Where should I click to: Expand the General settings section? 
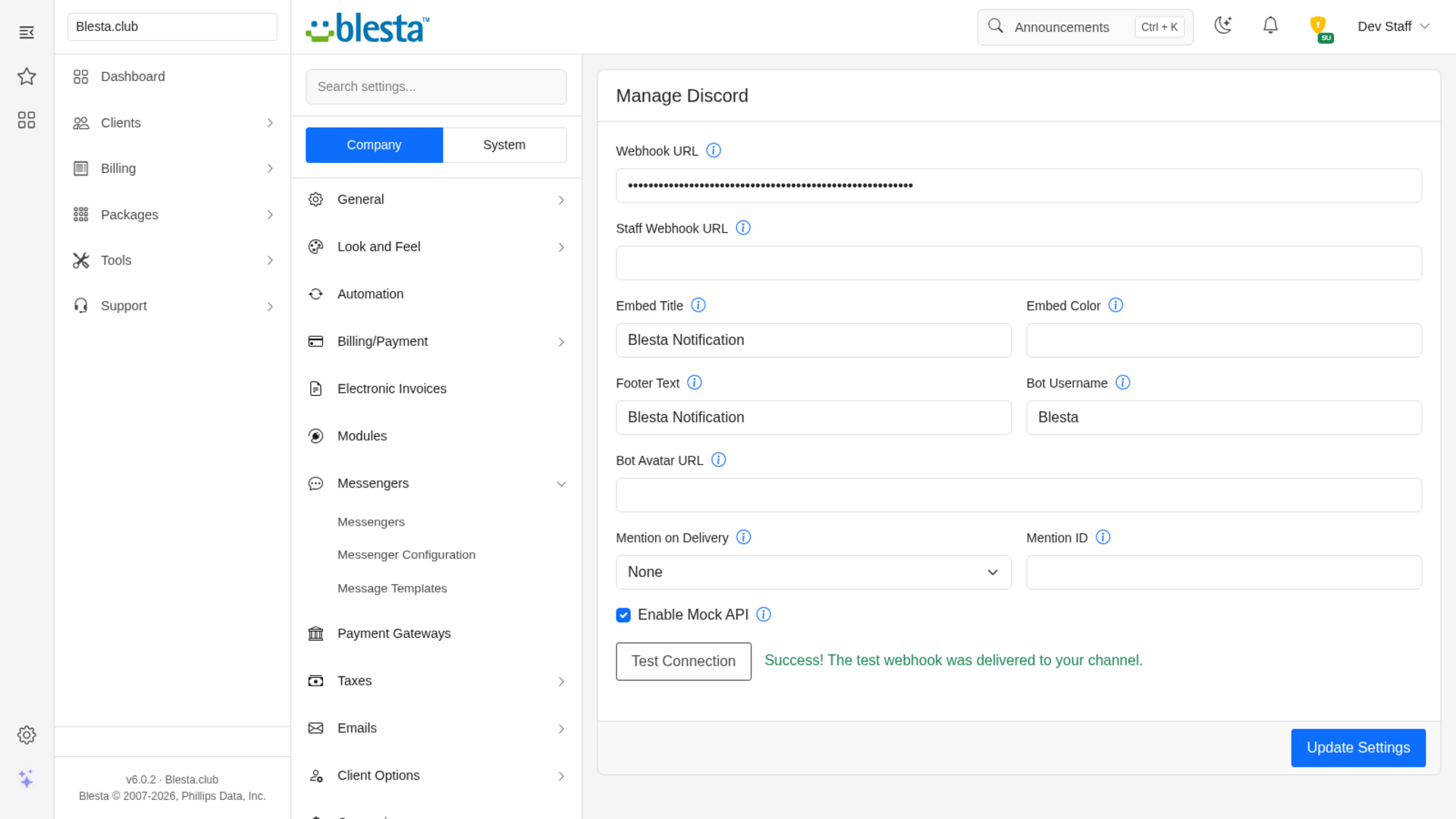click(436, 199)
